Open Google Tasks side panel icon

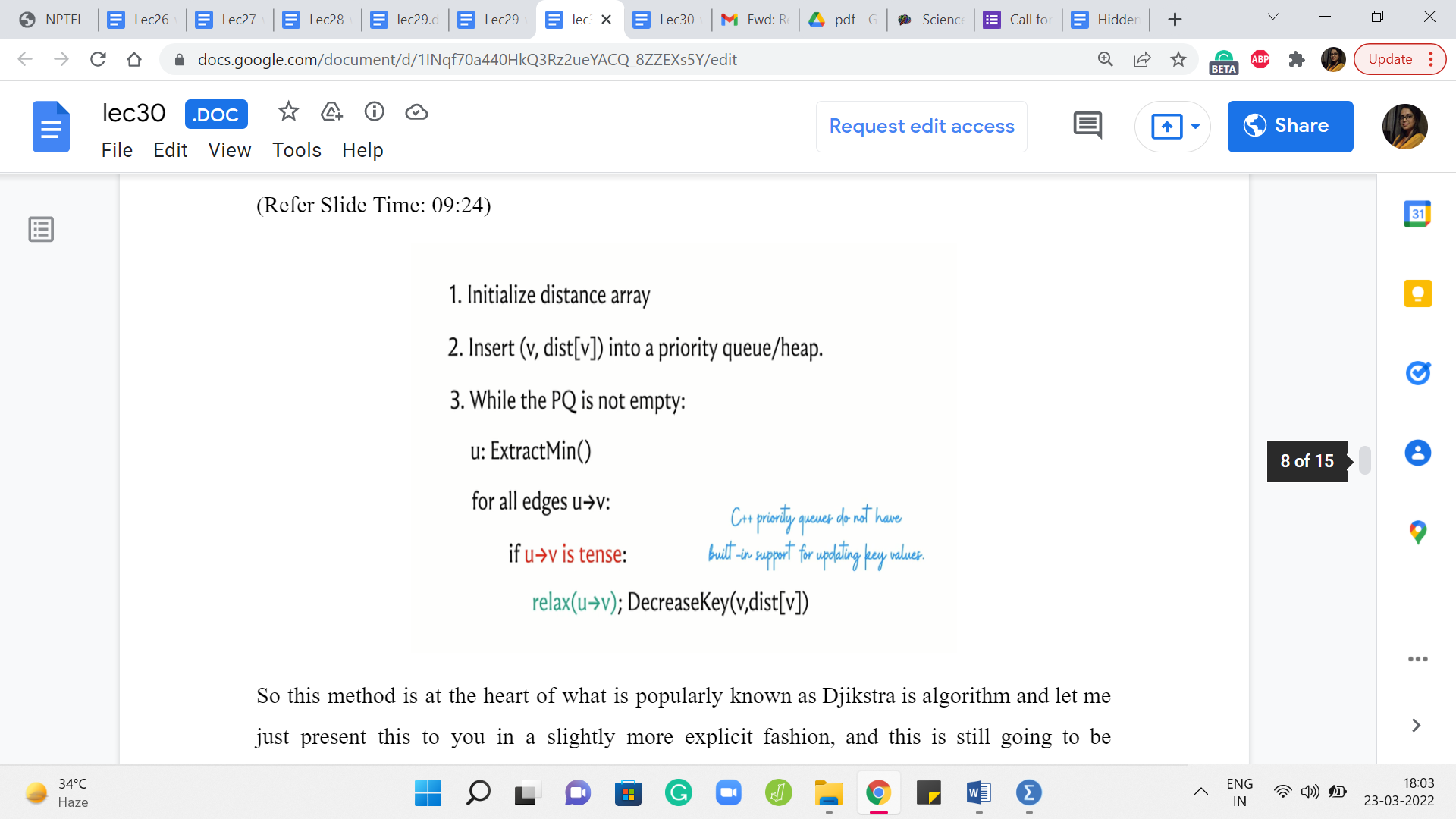click(1417, 373)
